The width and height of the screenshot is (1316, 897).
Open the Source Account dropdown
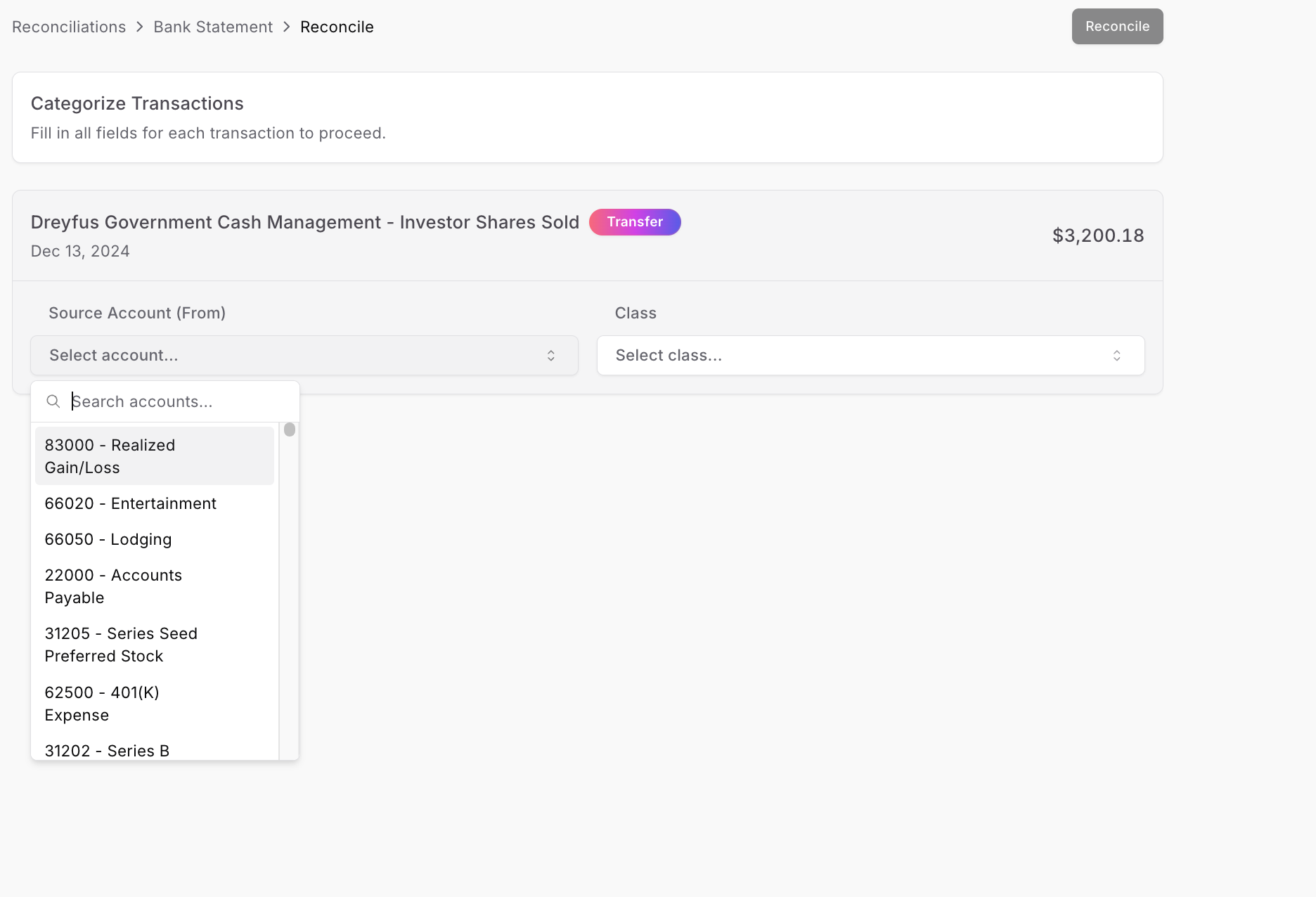(304, 356)
